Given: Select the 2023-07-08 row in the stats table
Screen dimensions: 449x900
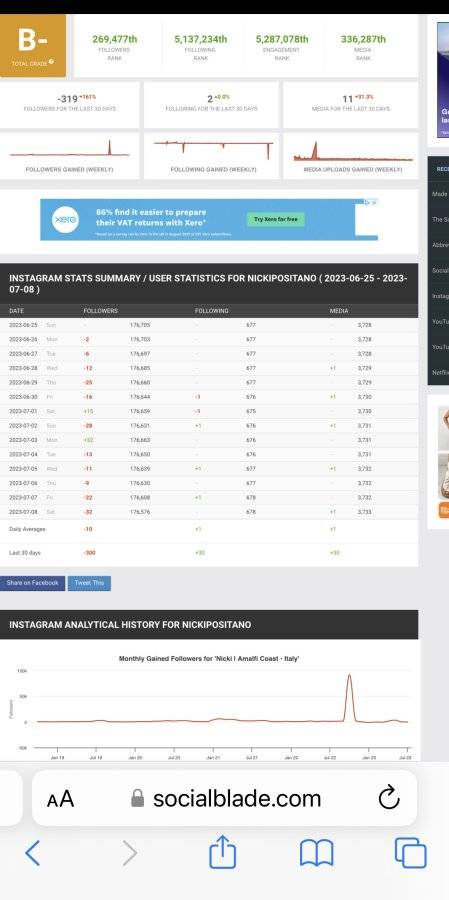Looking at the screenshot, I should (209, 511).
